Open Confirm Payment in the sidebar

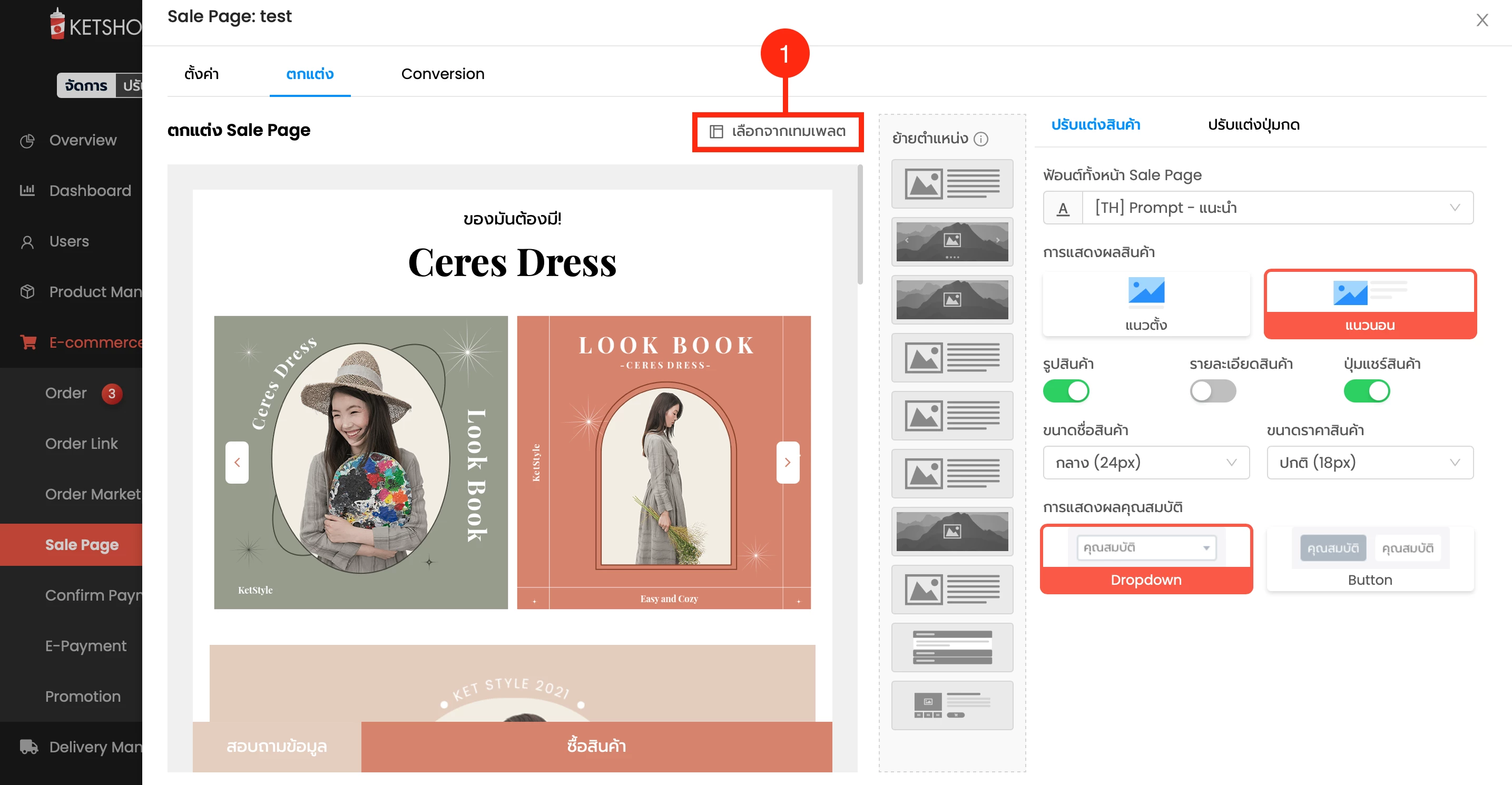coord(93,595)
